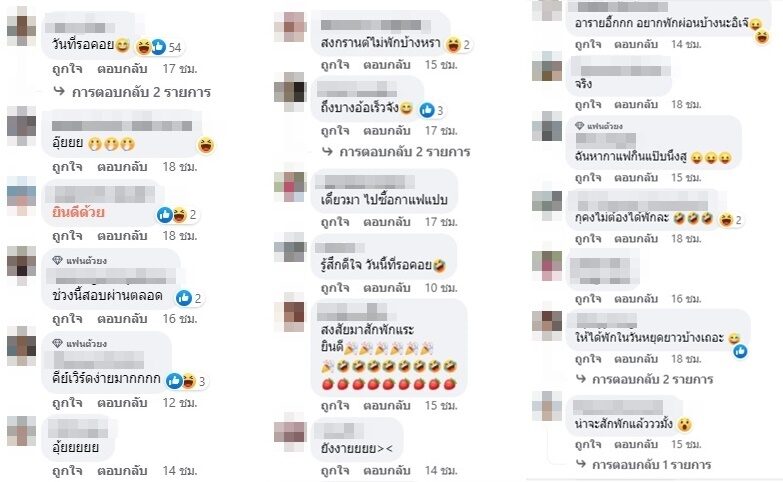Click reaction icons on 'ยินดีด้วย' comment
The width and height of the screenshot is (783, 482).
[x=176, y=215]
